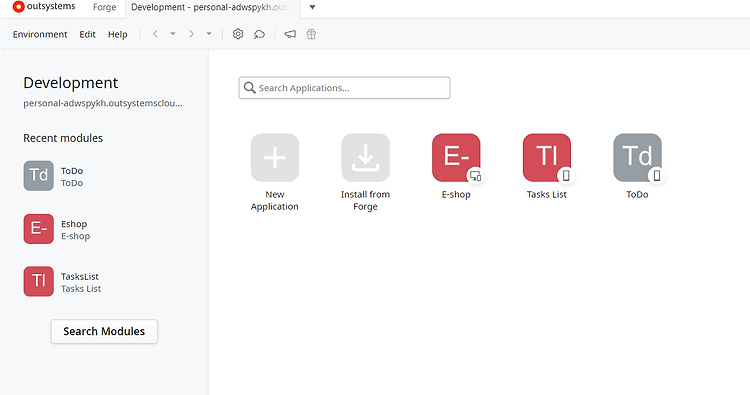
Task: Click the 'Tasks List' application label in grid
Action: click(x=547, y=195)
